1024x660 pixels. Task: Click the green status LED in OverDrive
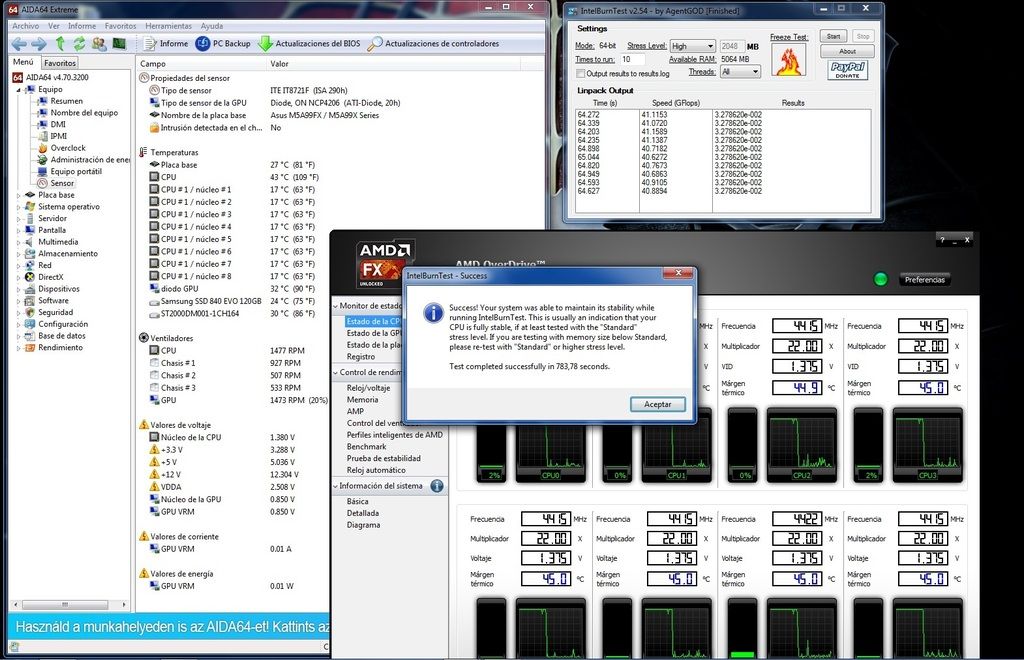pyautogui.click(x=880, y=279)
